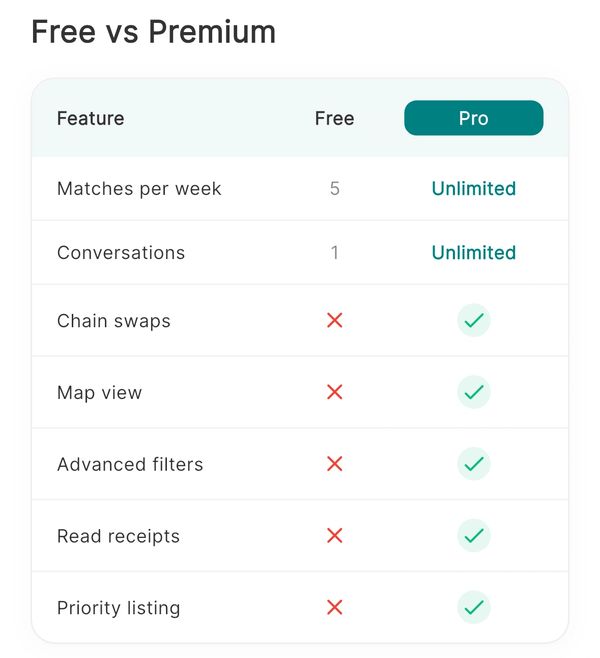Click the Priority listing row label
600x658 pixels.
click(x=119, y=607)
